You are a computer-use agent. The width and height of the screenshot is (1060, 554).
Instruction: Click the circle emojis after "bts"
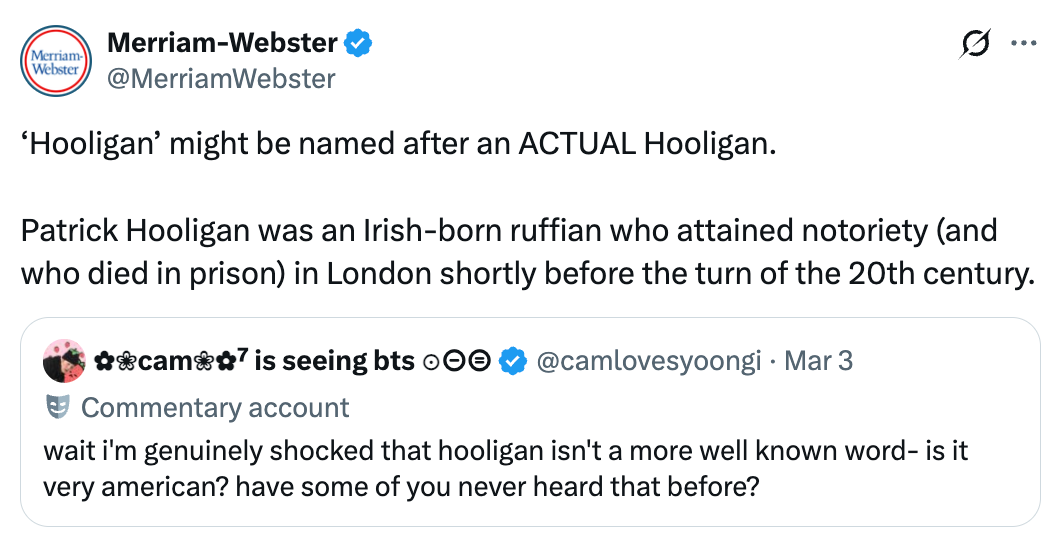click(457, 360)
